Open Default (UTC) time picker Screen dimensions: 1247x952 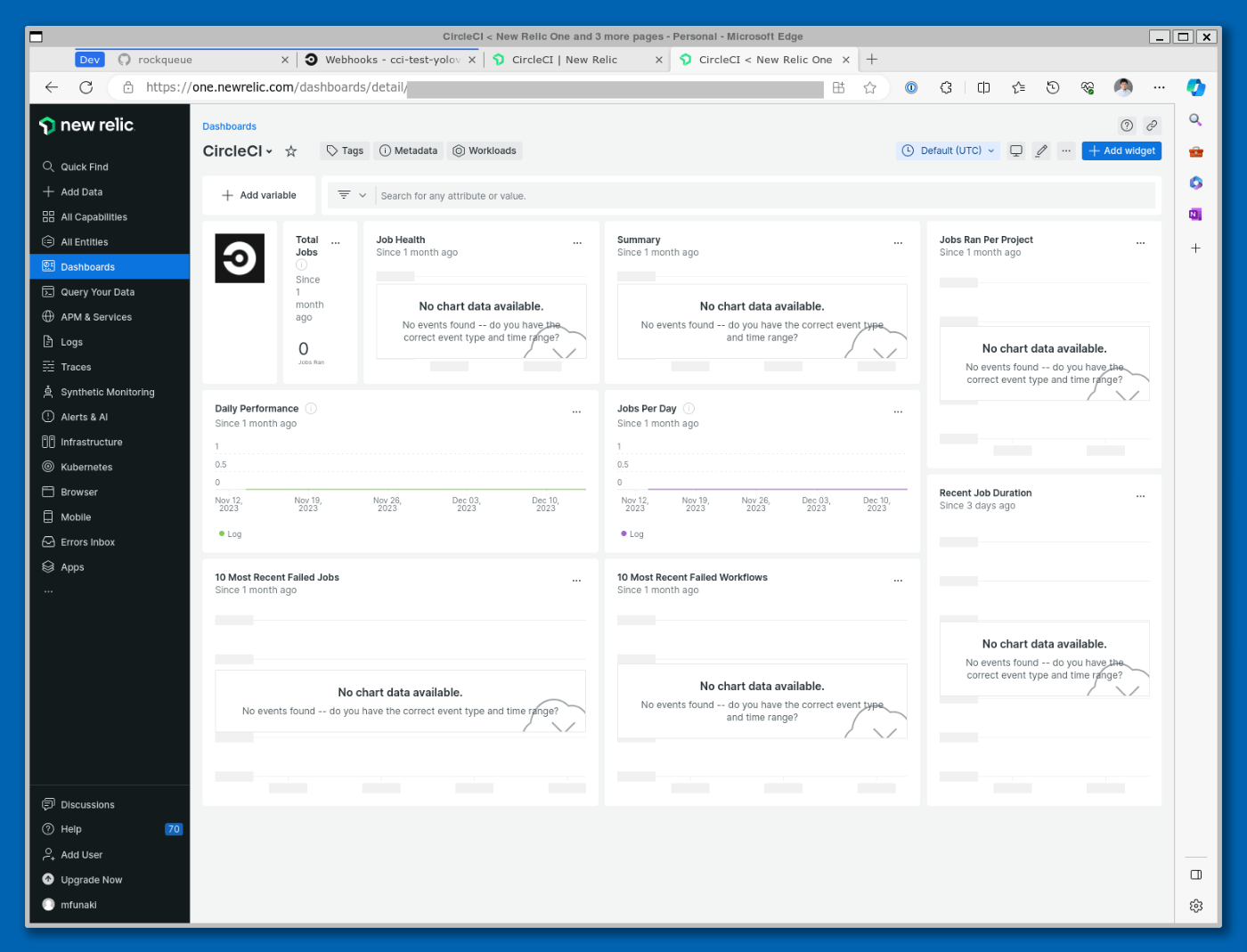[948, 151]
